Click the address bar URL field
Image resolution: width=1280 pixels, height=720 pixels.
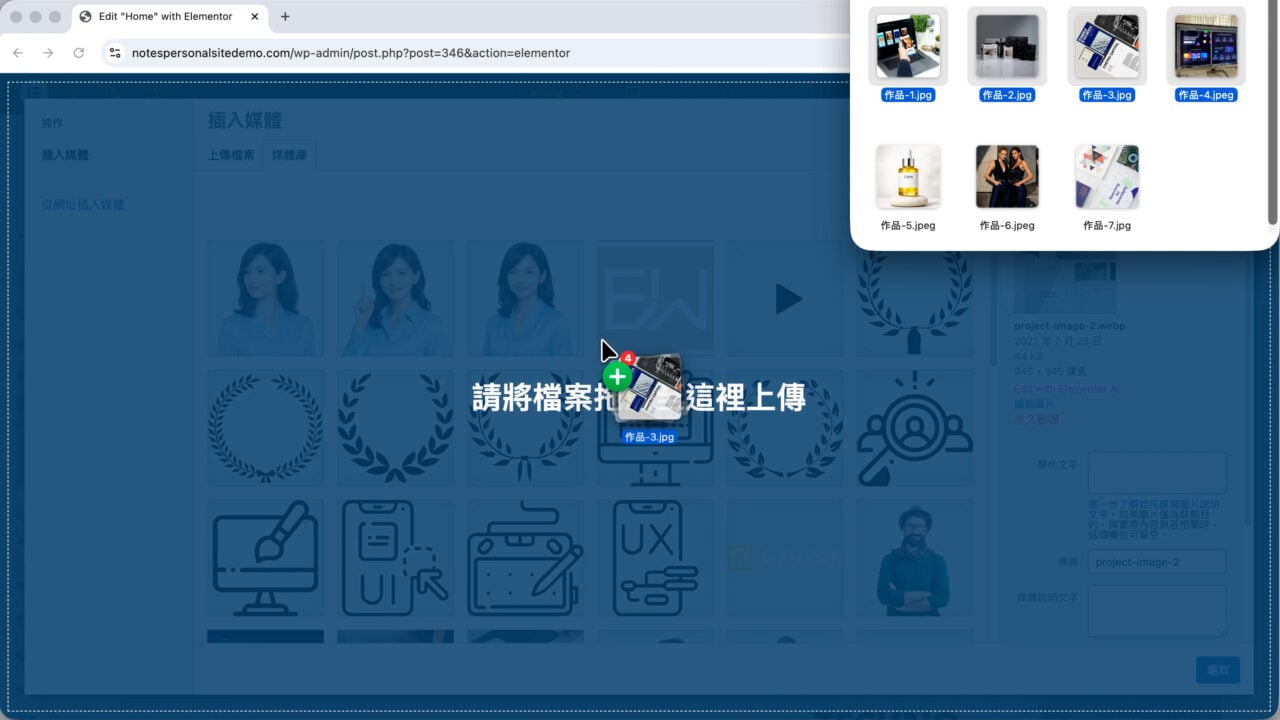350,53
